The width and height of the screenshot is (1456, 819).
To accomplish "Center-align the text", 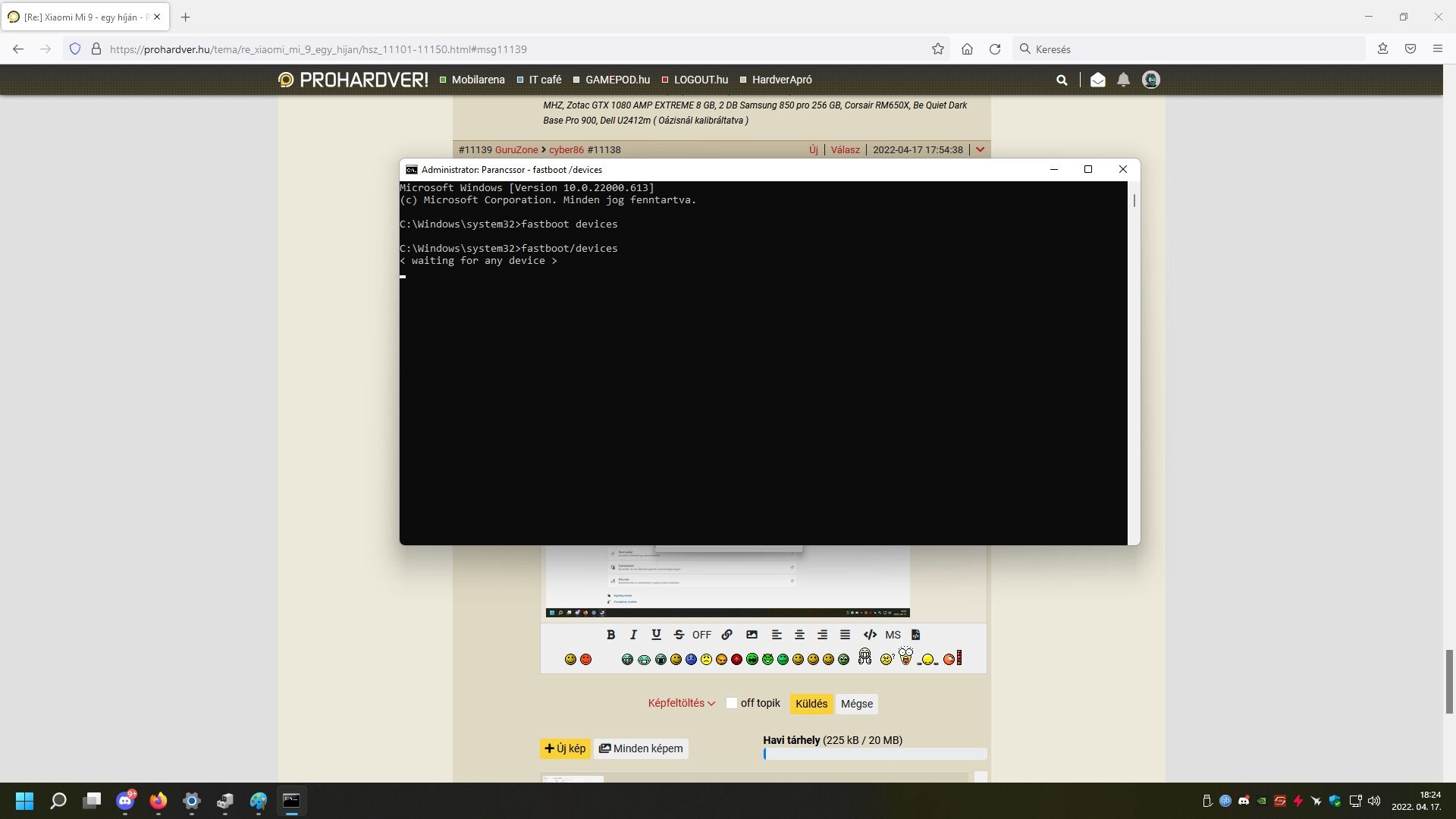I will click(x=799, y=635).
